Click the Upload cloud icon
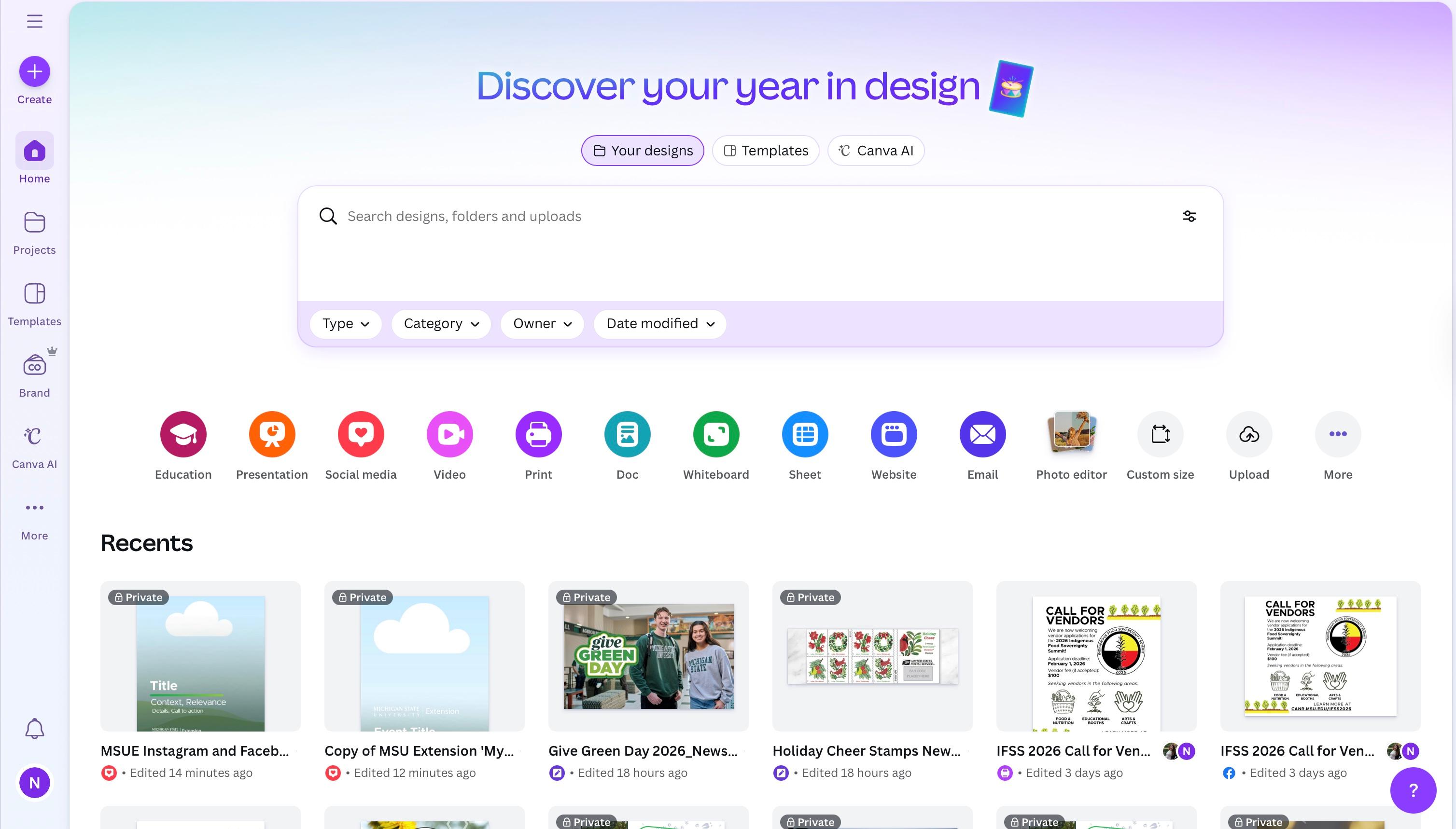The image size is (1456, 829). point(1248,434)
